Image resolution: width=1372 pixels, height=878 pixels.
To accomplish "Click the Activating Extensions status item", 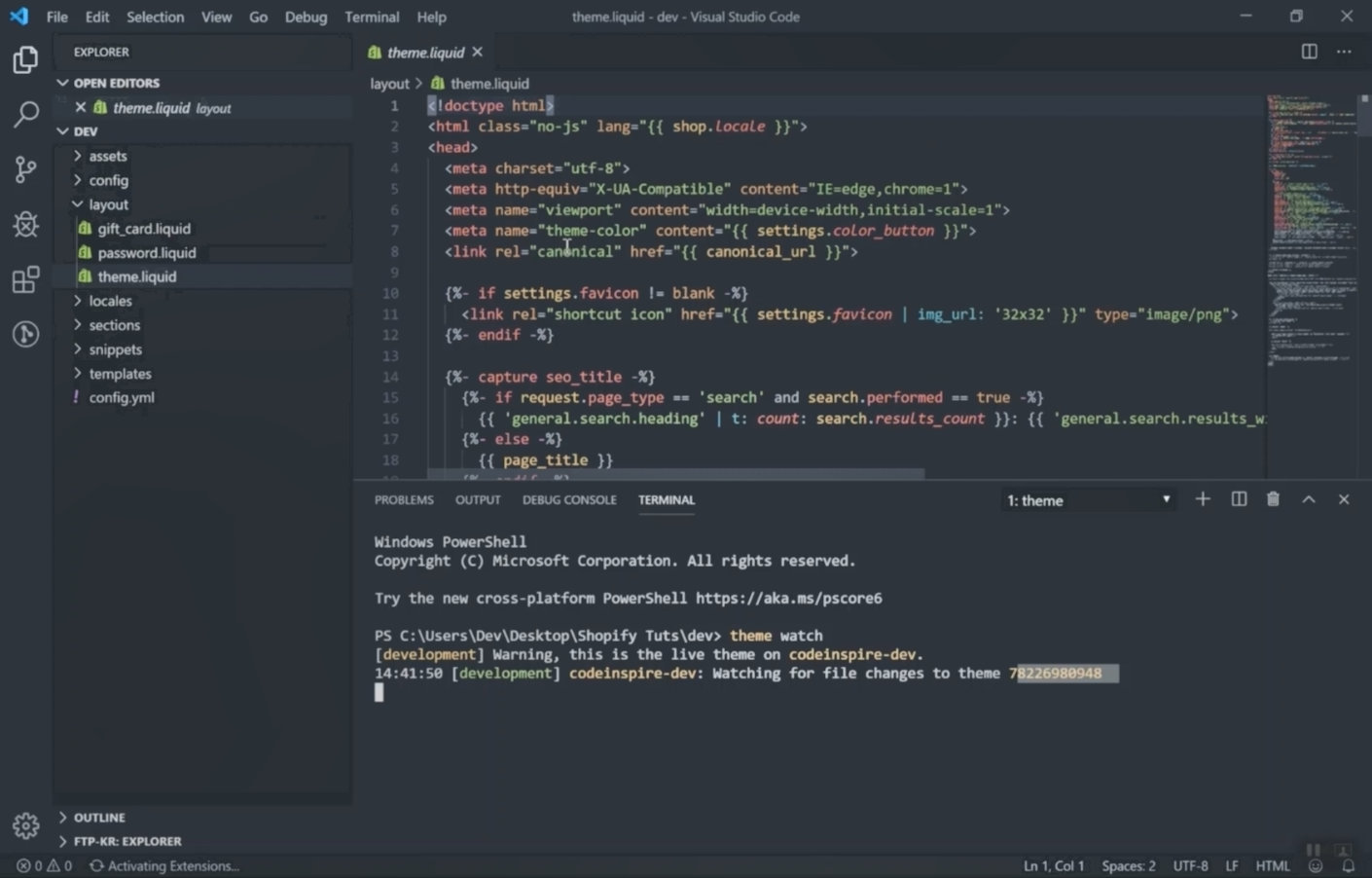I will click(164, 865).
